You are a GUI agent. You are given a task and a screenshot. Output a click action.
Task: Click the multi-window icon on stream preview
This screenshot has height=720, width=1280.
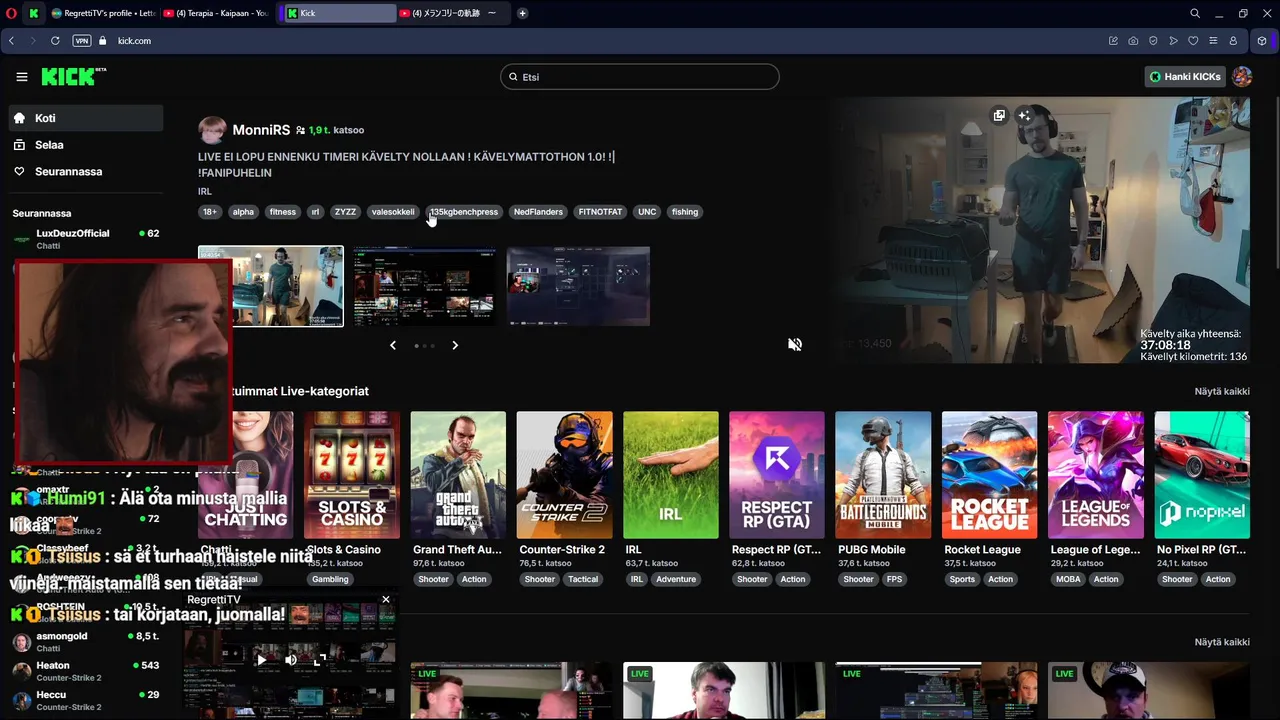point(999,116)
